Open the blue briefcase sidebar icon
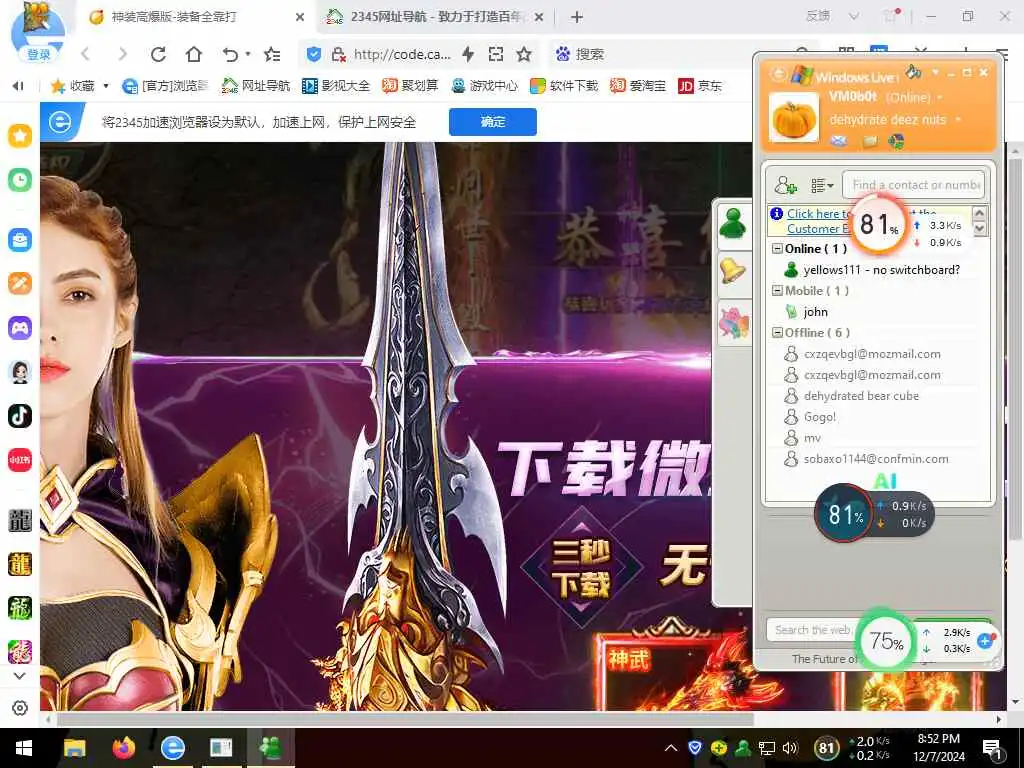This screenshot has height=768, width=1024. 20,240
